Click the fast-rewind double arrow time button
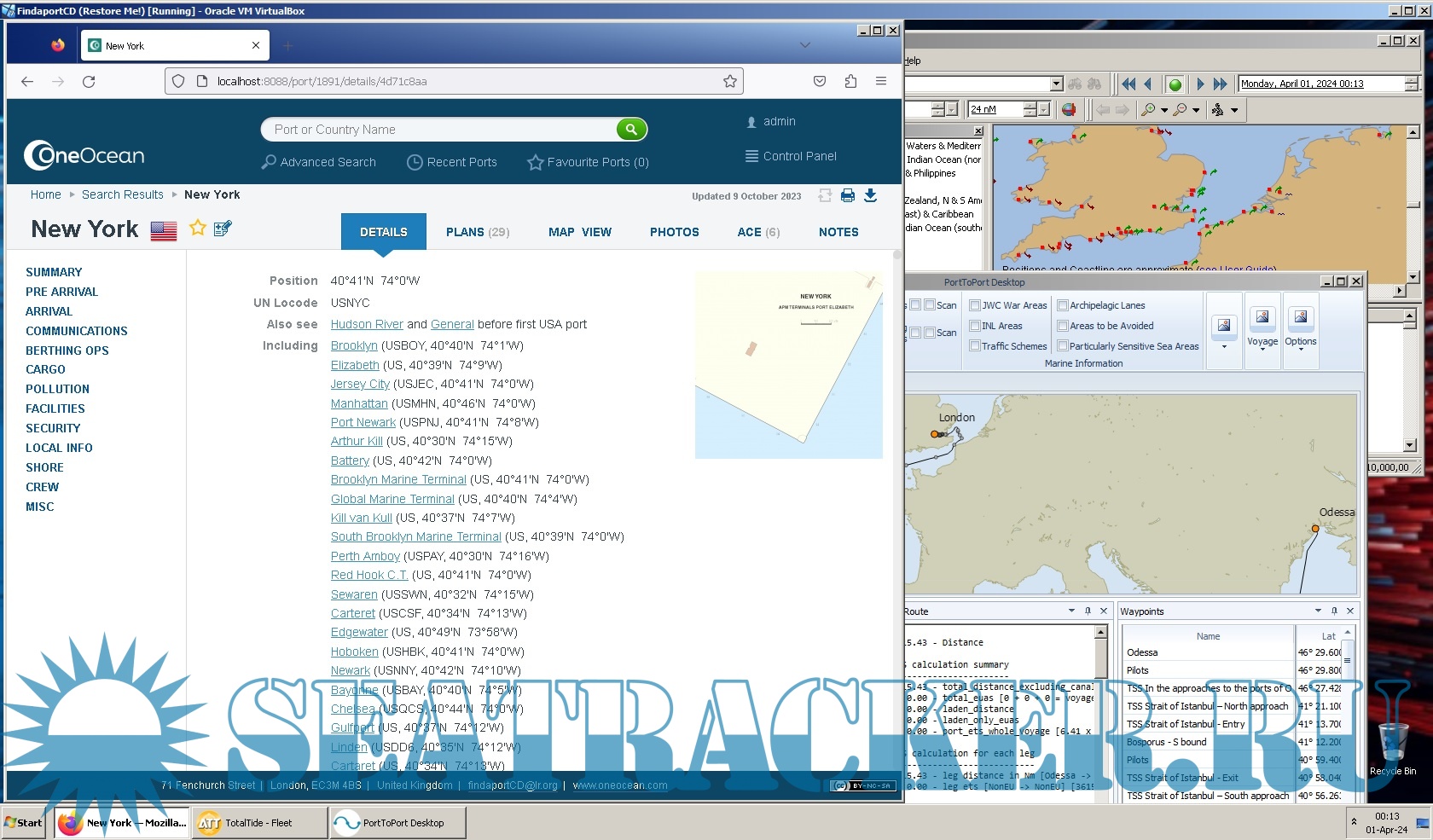 pyautogui.click(x=1128, y=84)
